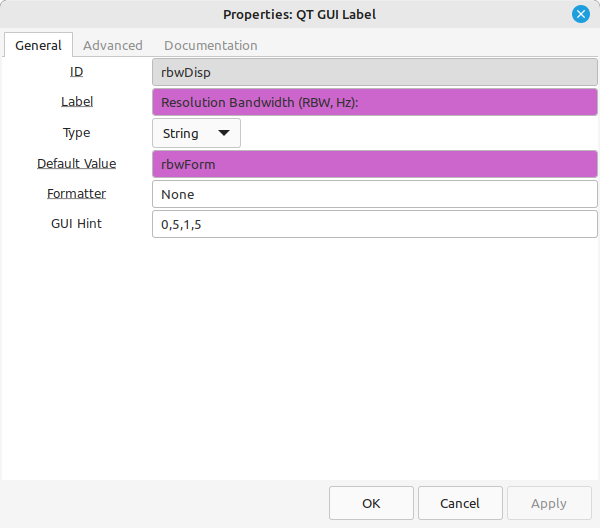
Task: Click the Formatter field showing None
Action: tap(375, 194)
